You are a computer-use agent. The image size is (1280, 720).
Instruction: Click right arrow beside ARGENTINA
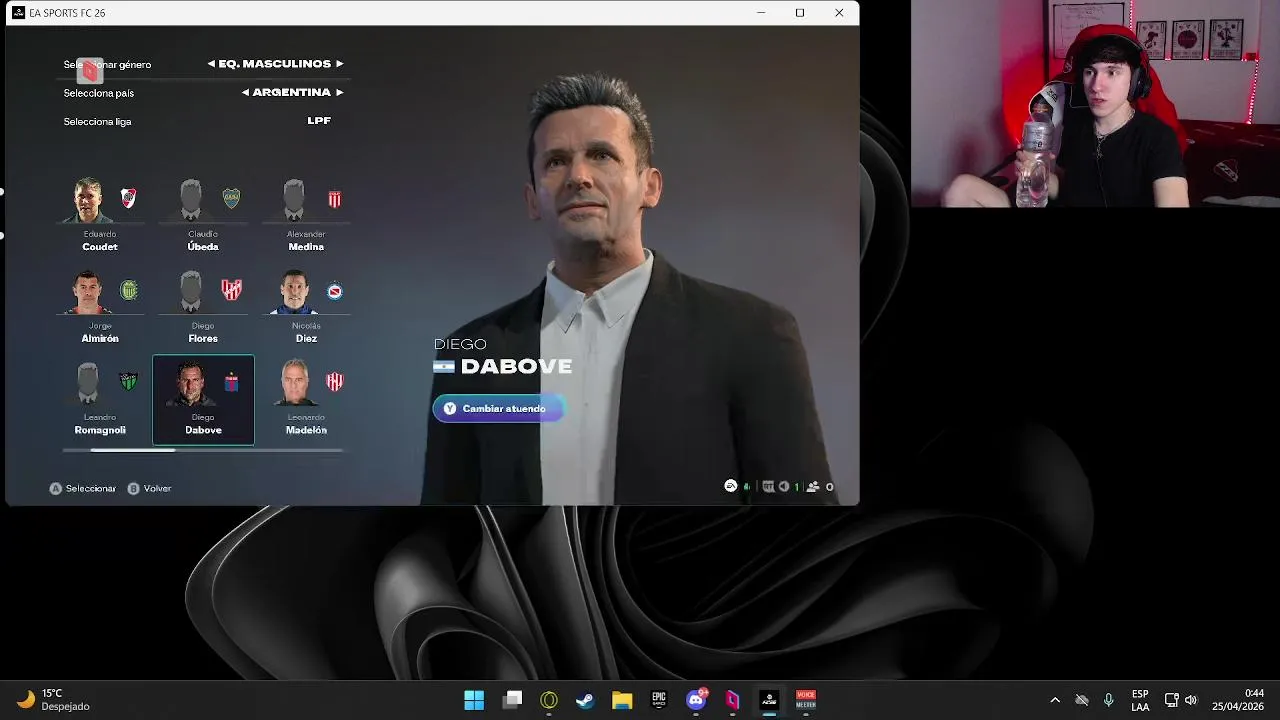point(339,92)
